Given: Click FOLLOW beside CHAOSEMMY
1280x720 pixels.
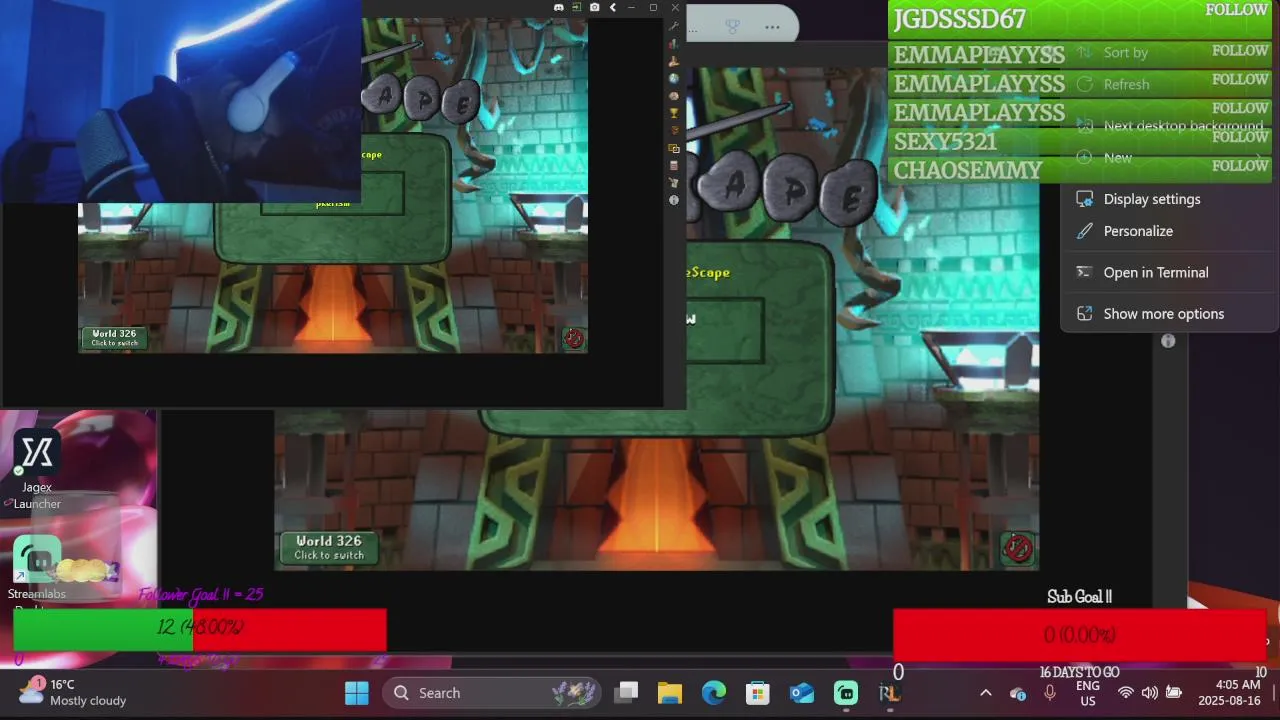Looking at the screenshot, I should click(1240, 166).
